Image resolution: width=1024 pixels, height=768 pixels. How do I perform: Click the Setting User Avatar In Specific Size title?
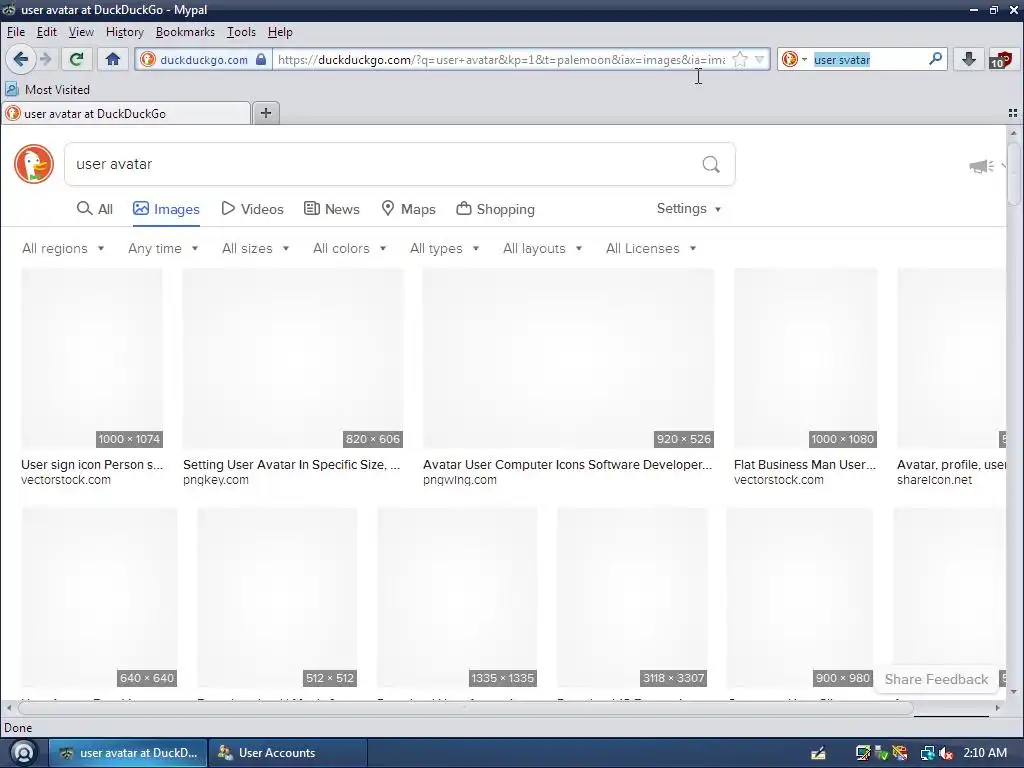coord(291,464)
